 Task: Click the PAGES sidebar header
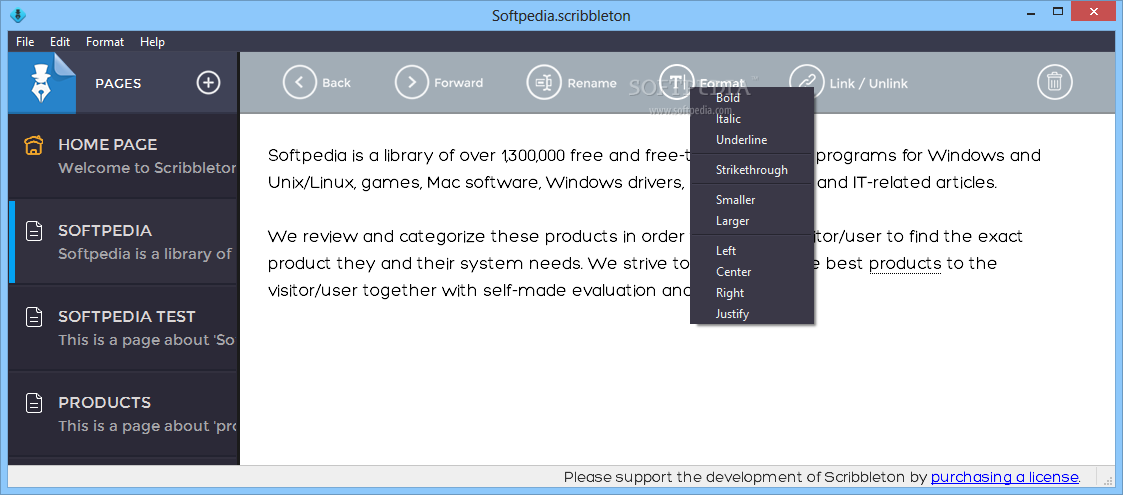(118, 83)
